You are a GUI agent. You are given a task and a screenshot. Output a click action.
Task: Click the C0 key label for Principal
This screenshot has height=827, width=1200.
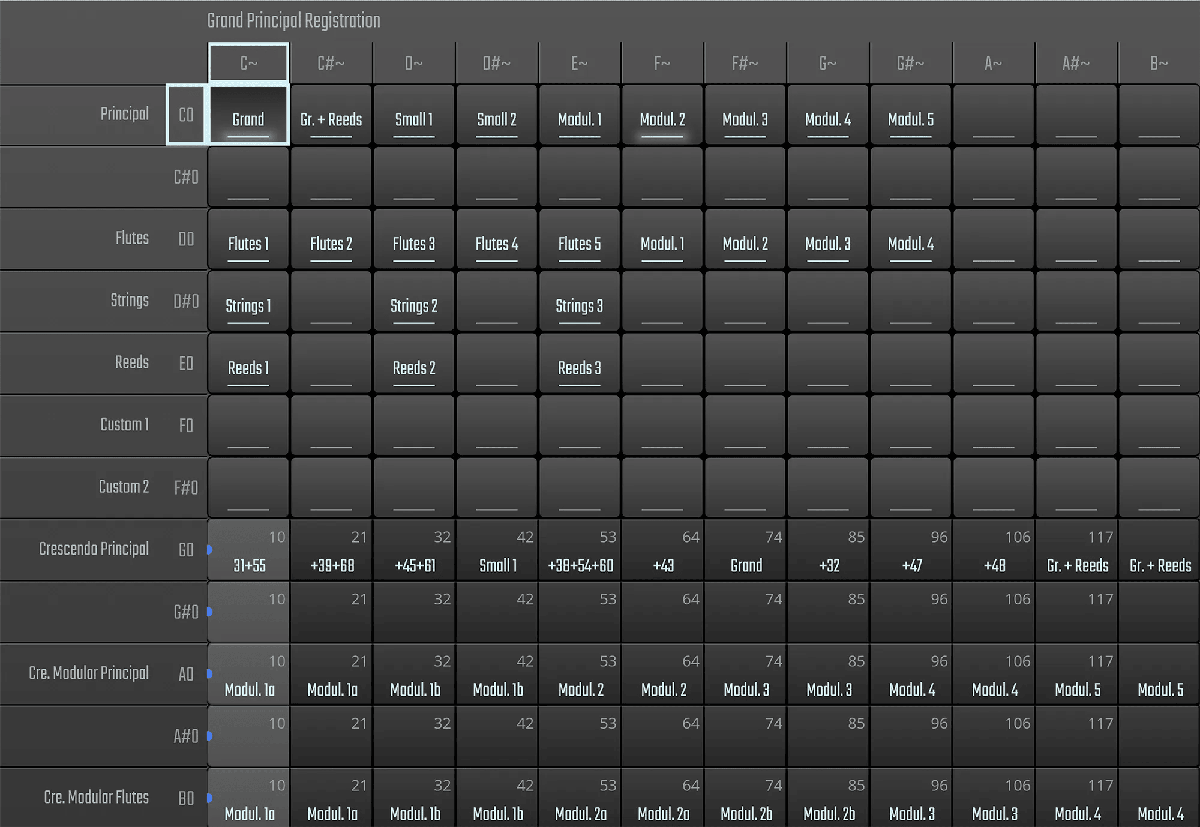tap(186, 115)
